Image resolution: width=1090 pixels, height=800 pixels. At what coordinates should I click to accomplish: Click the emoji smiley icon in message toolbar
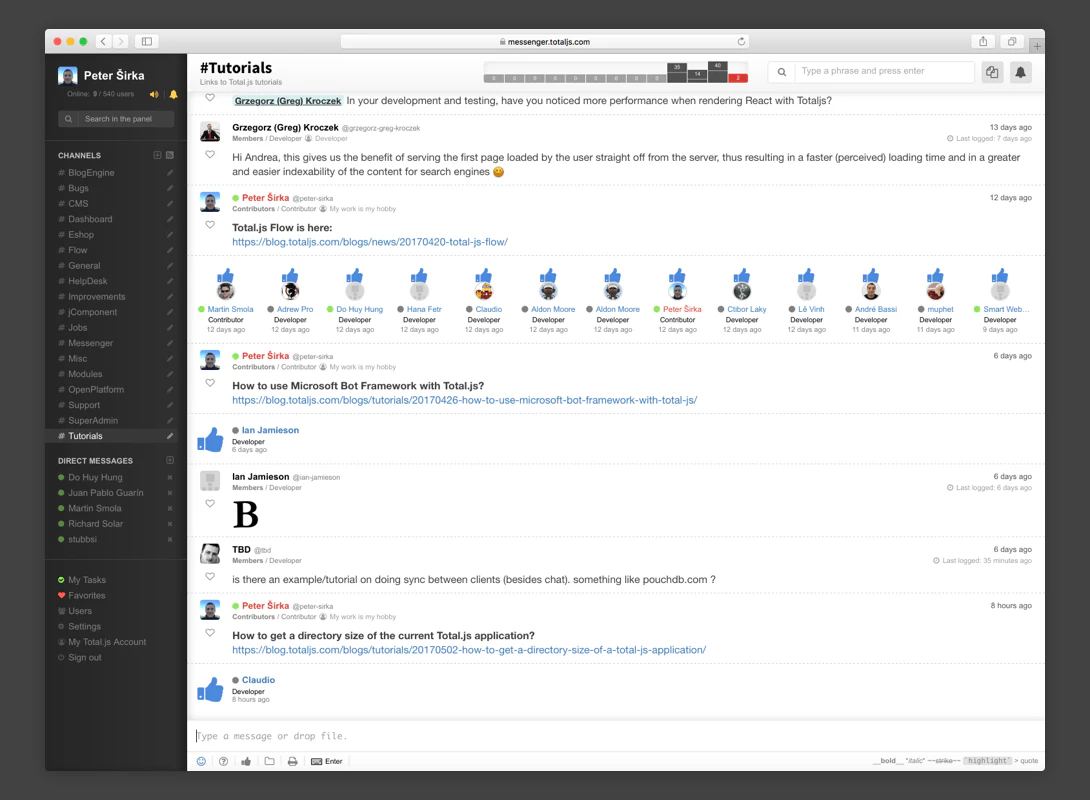click(202, 761)
